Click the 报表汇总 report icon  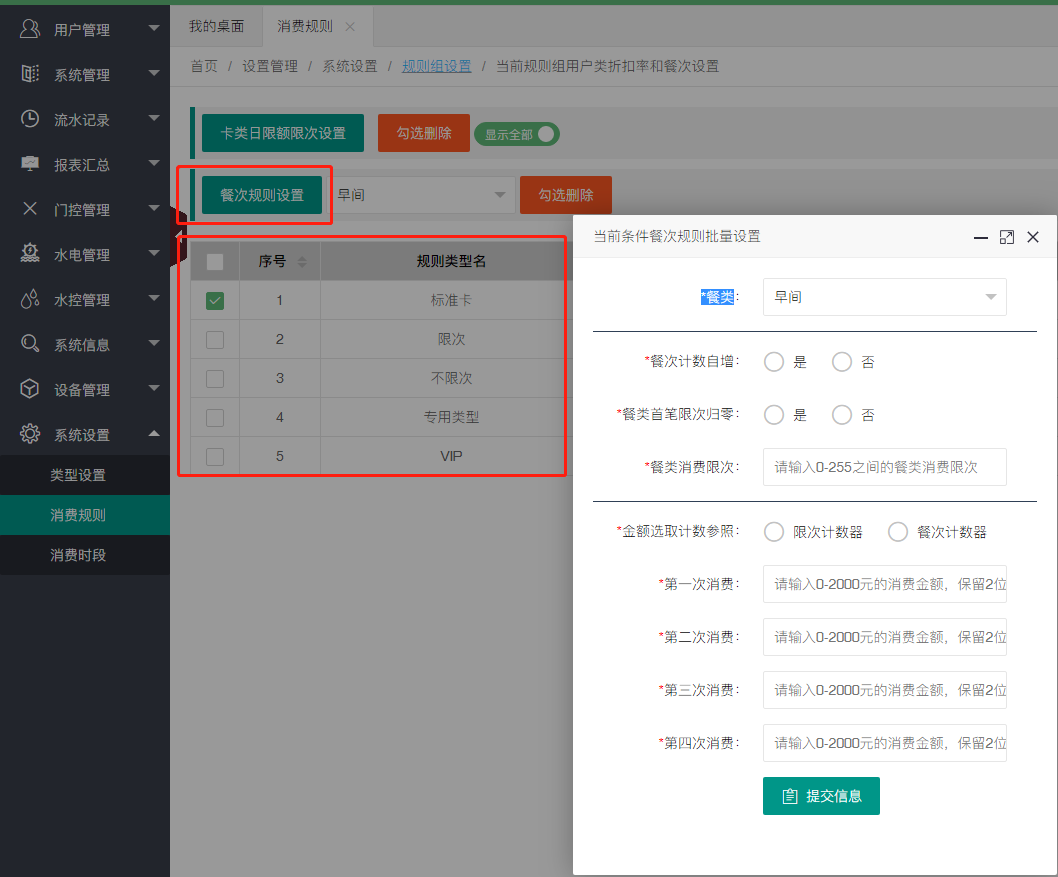(x=28, y=164)
